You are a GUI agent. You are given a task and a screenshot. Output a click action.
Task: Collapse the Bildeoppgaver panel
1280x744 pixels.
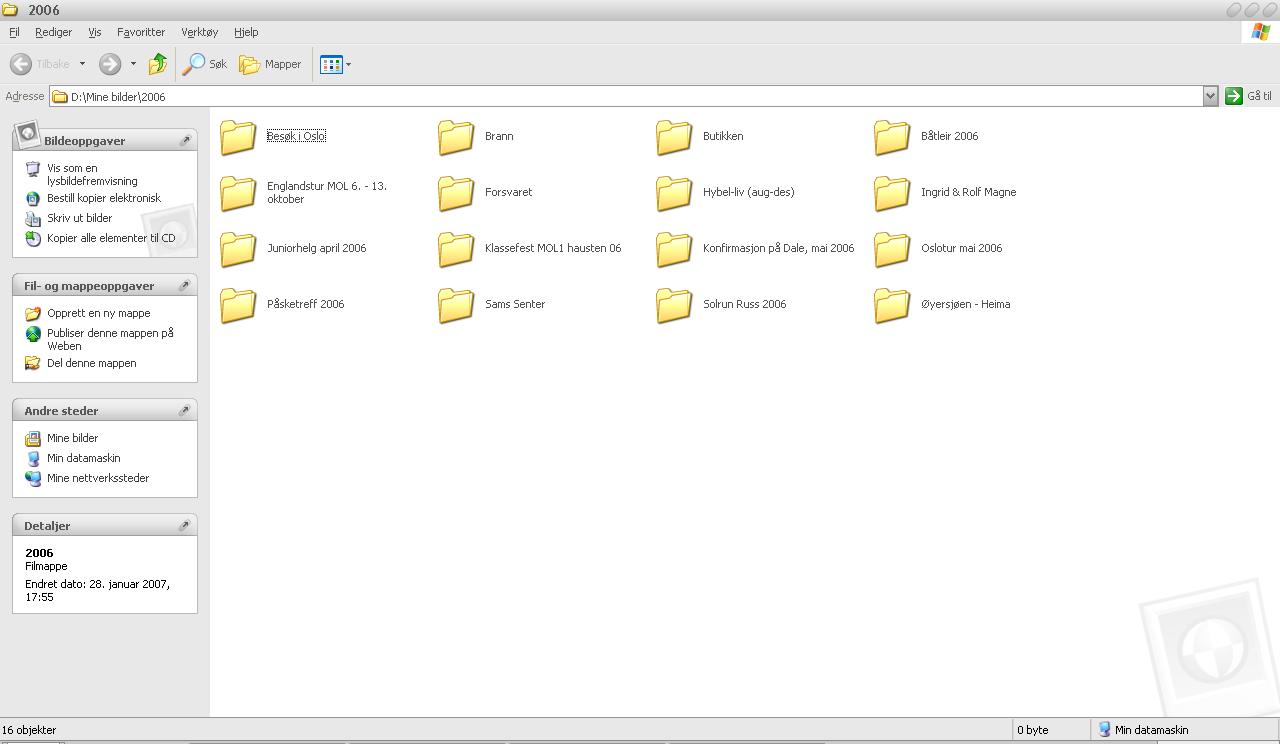coord(185,141)
